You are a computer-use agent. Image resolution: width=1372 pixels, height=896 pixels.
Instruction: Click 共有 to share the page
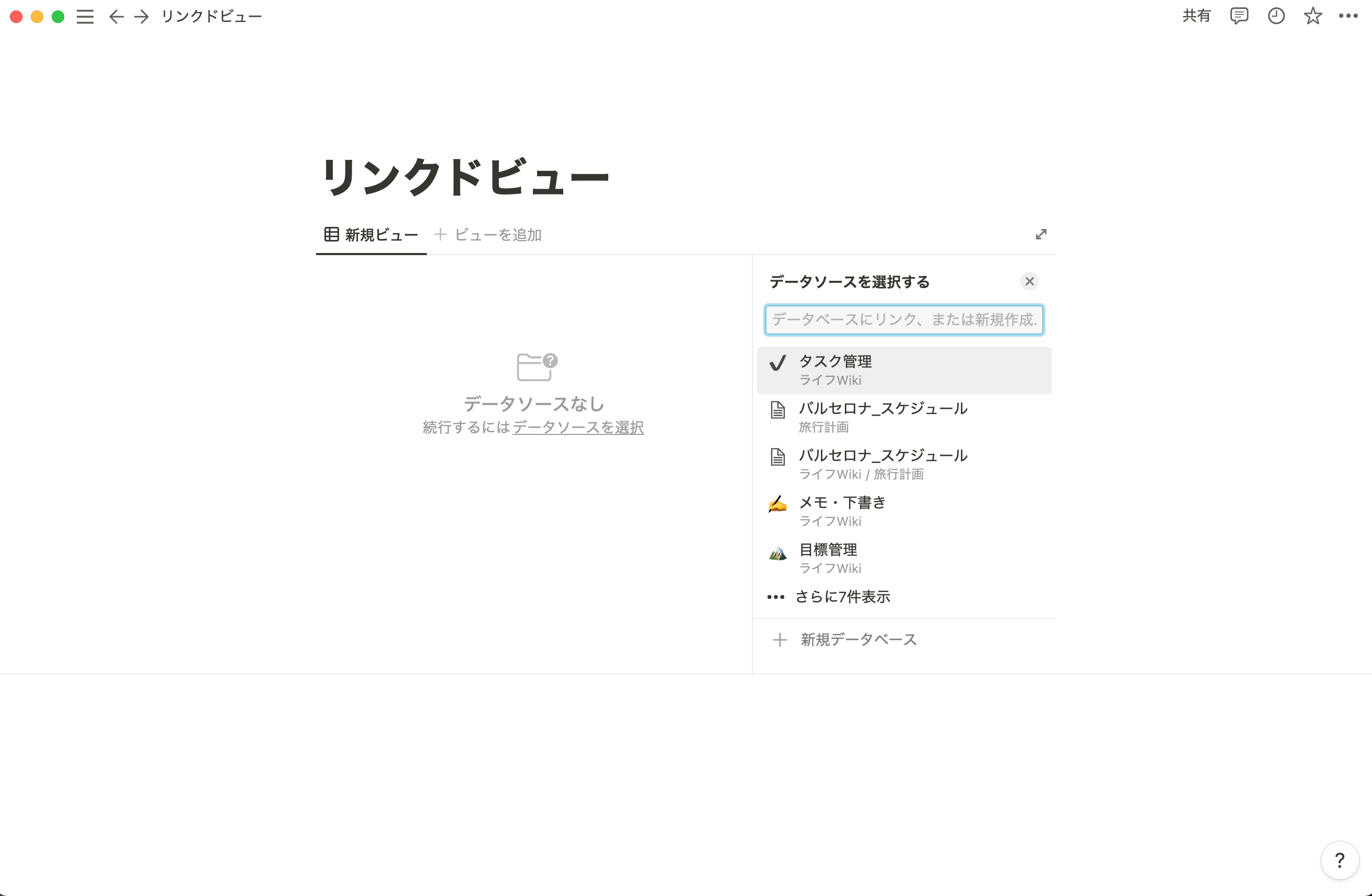click(1196, 16)
